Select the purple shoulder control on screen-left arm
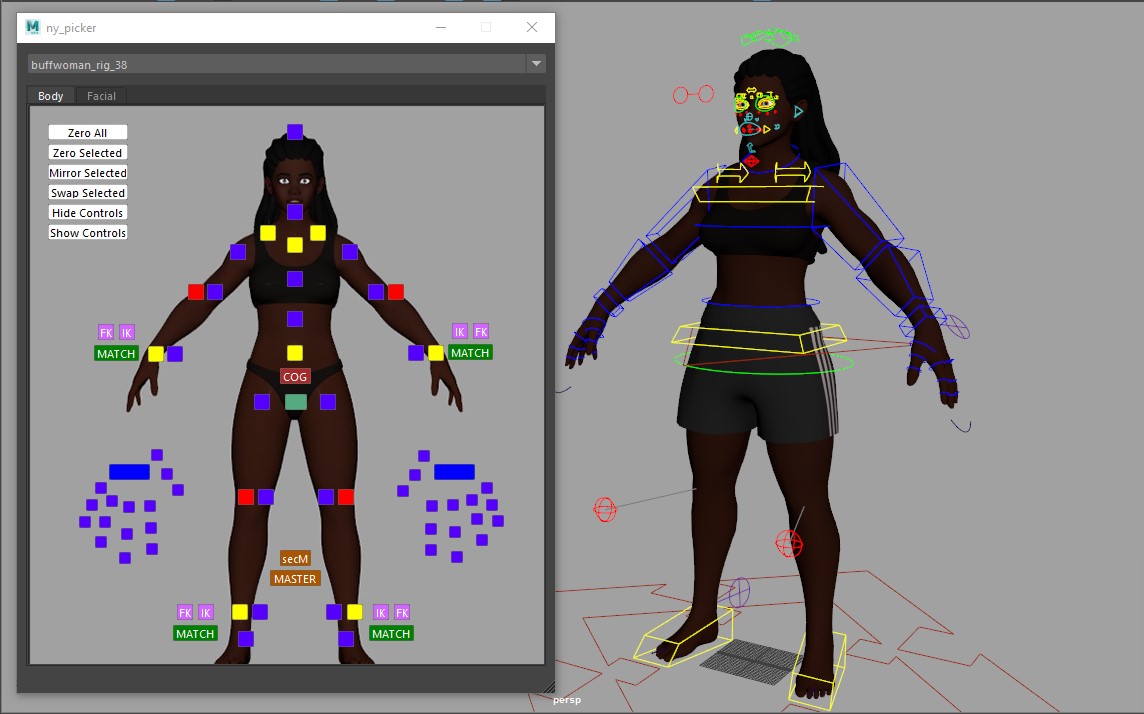The width and height of the screenshot is (1144, 714). pyautogui.click(x=238, y=252)
